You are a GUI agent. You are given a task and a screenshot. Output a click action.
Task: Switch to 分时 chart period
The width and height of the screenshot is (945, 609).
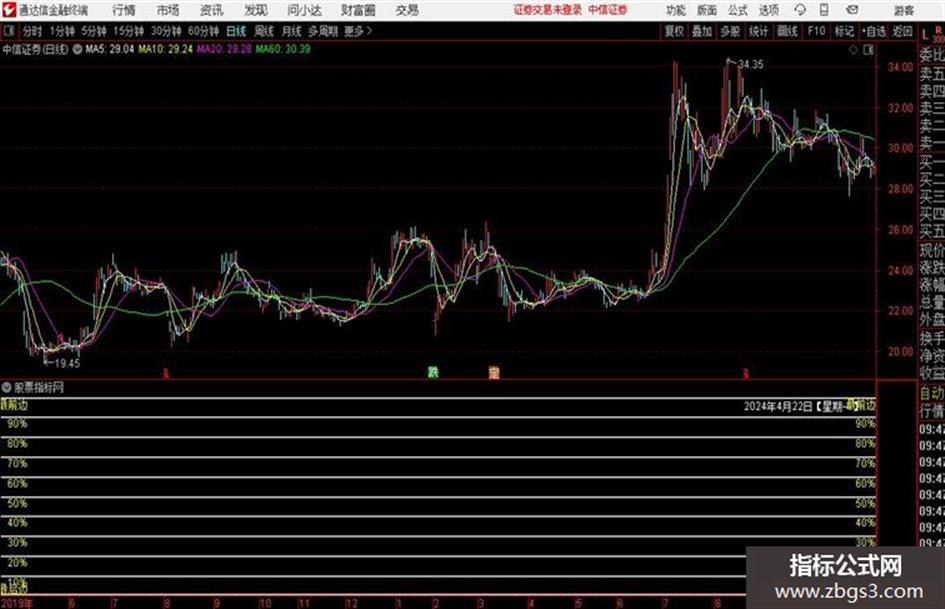pos(32,31)
